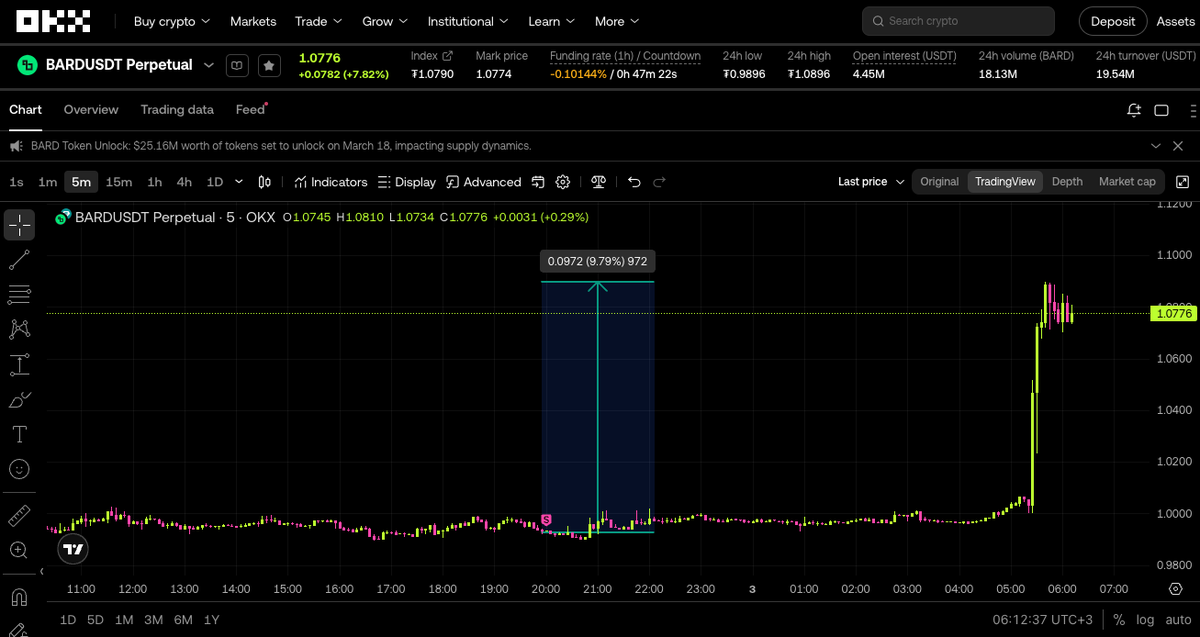This screenshot has width=1200, height=637.
Task: Click the Deposit button
Action: (x=1113, y=21)
